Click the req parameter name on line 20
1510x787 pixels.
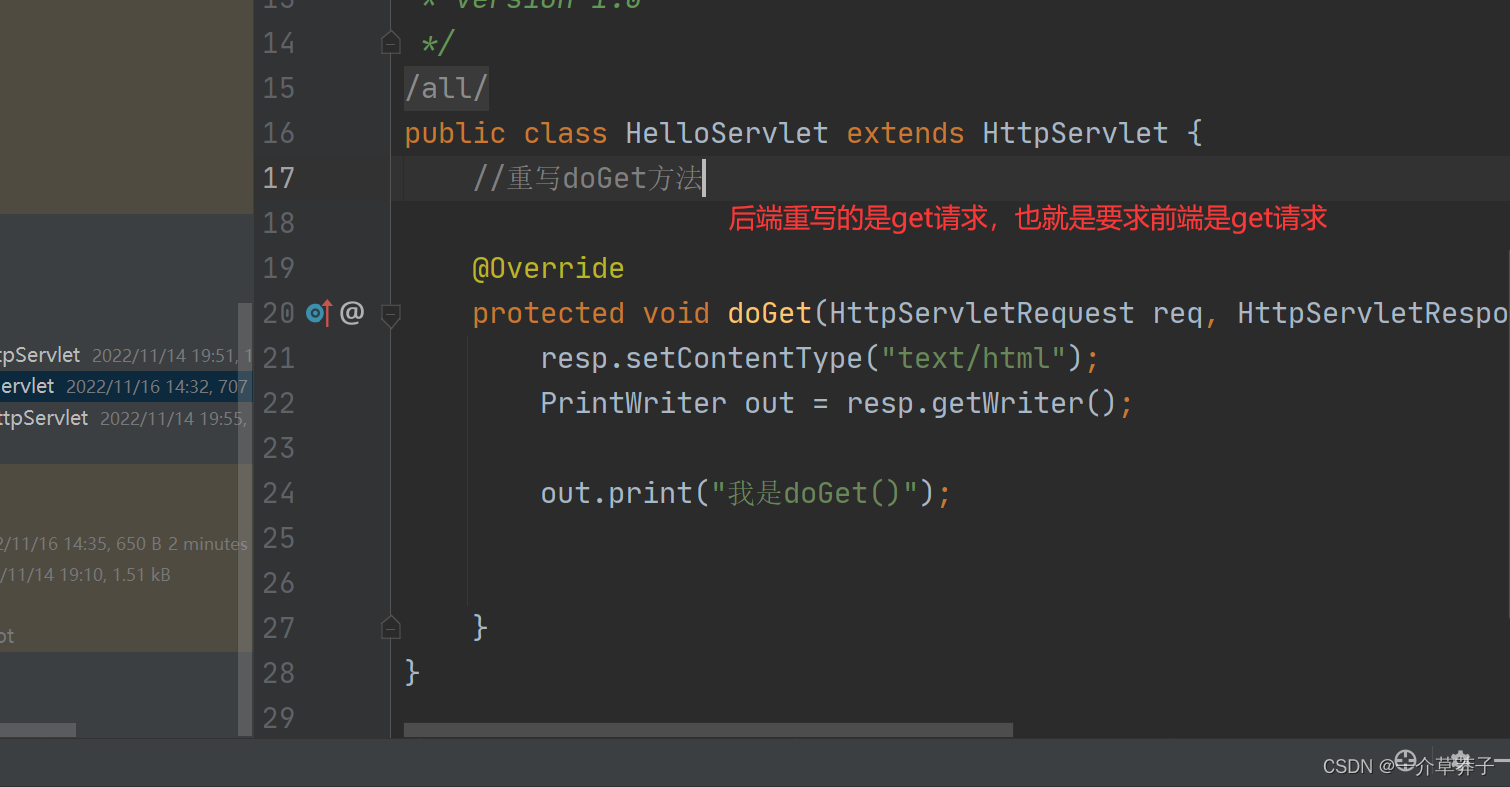(1178, 315)
